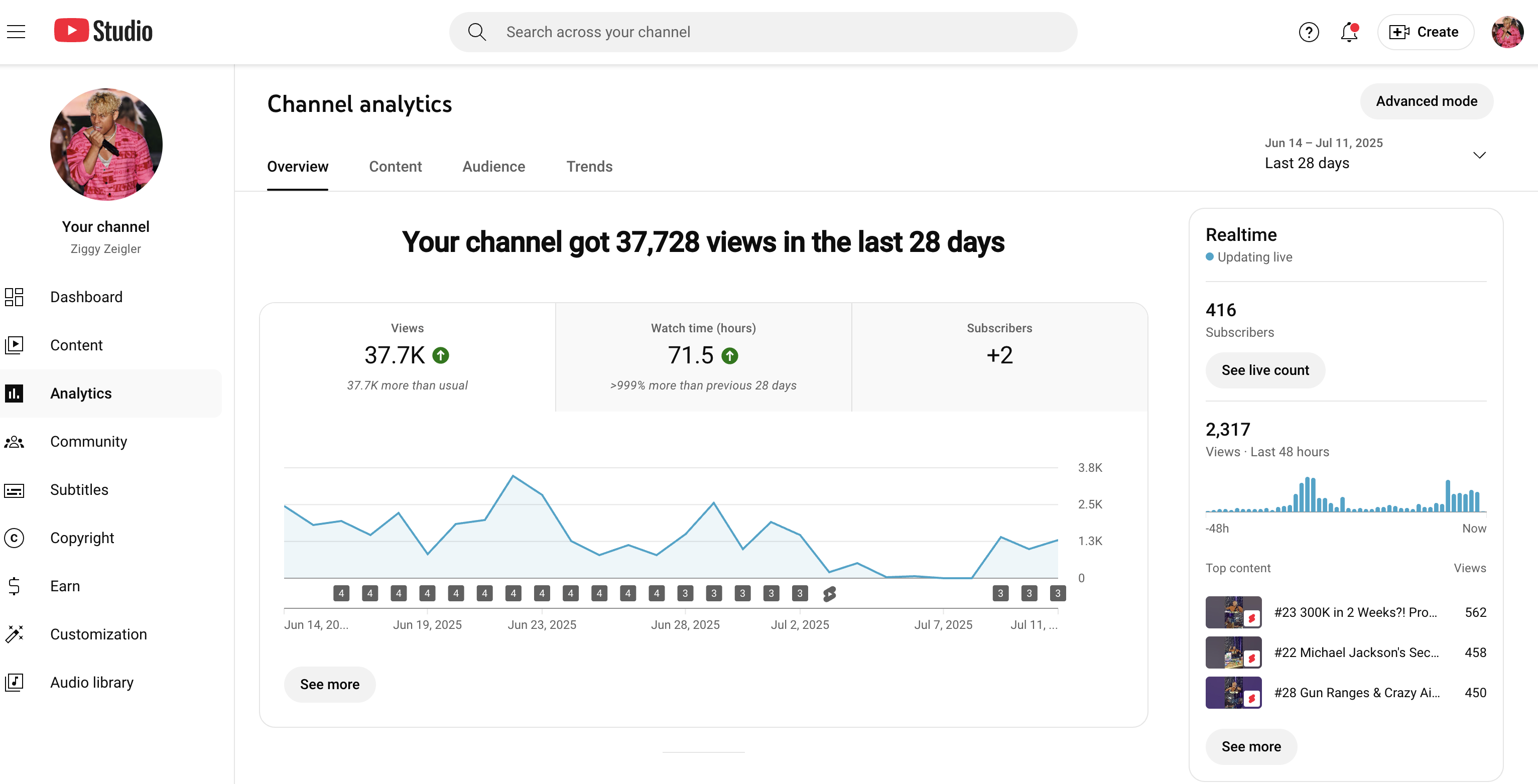Click the '562' views value
This screenshot has height=784, width=1538.
1475,612
